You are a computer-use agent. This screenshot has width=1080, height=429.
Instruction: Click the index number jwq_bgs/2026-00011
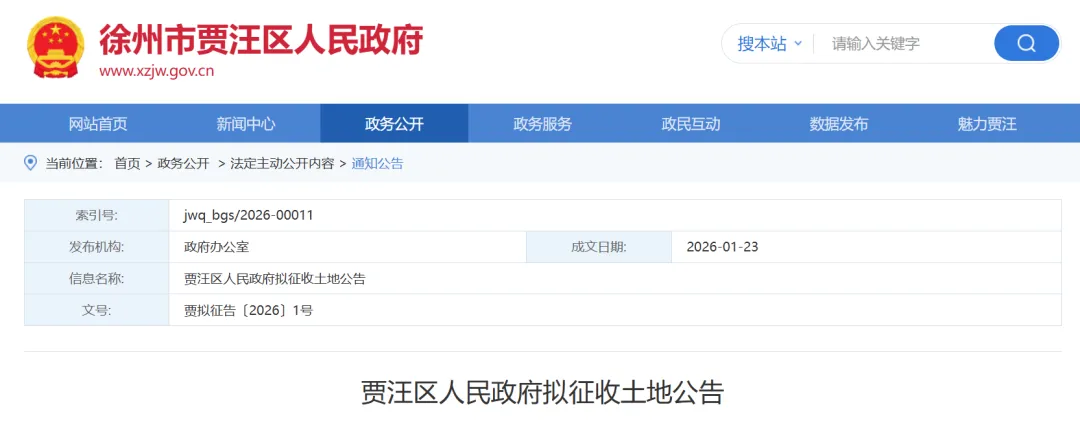pyautogui.click(x=249, y=216)
